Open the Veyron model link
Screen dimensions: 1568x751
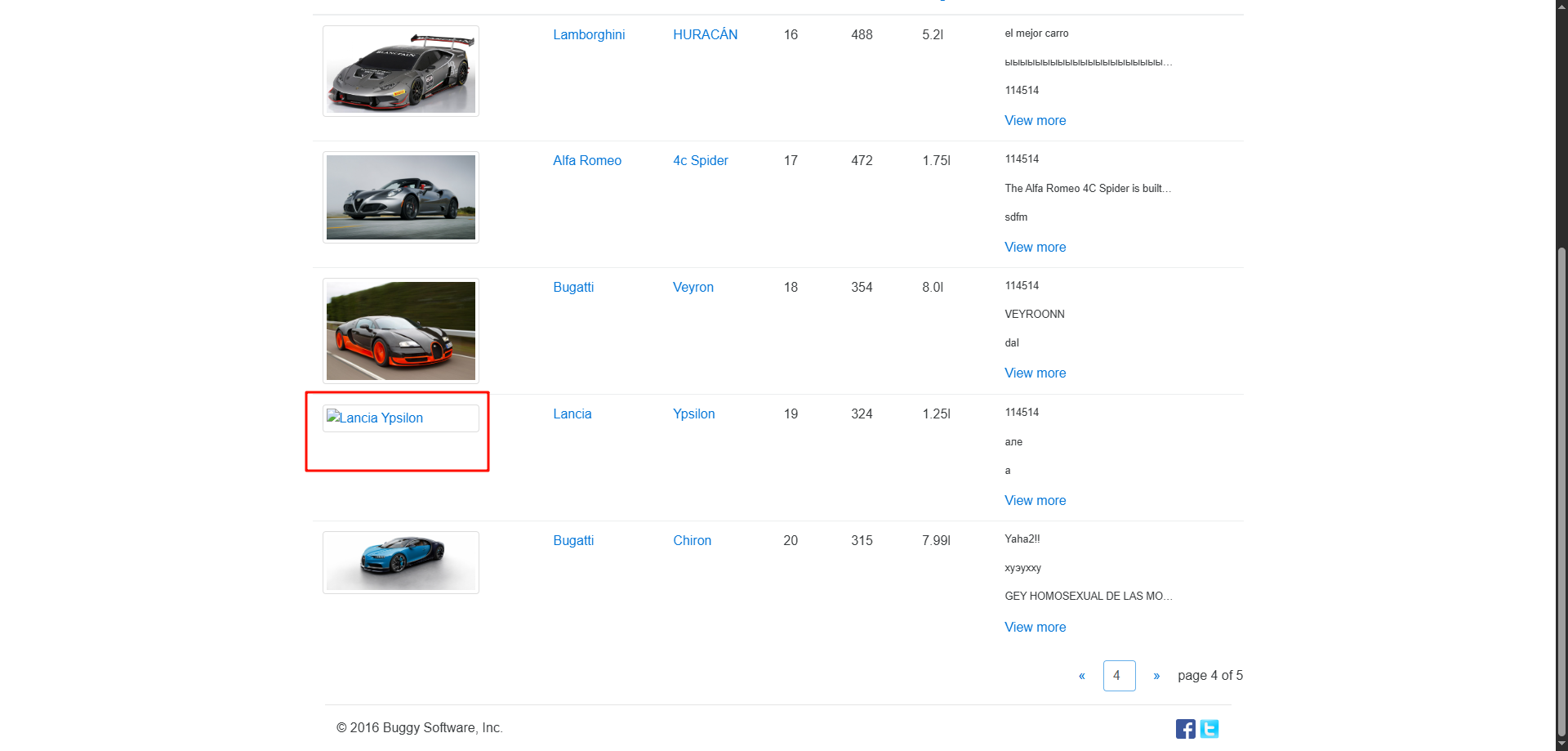(x=693, y=288)
